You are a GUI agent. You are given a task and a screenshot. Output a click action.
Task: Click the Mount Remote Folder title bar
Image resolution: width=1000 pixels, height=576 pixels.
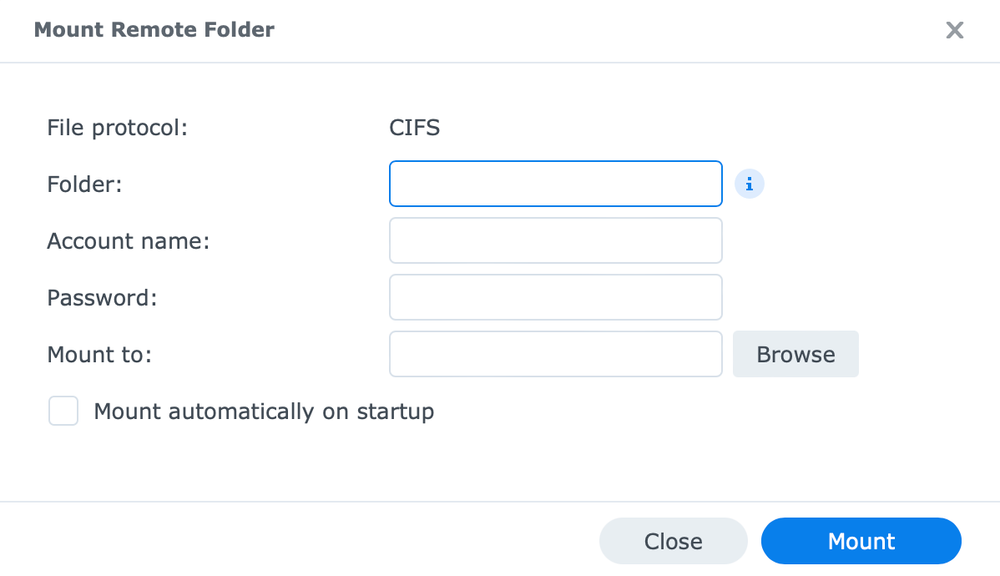(x=154, y=30)
